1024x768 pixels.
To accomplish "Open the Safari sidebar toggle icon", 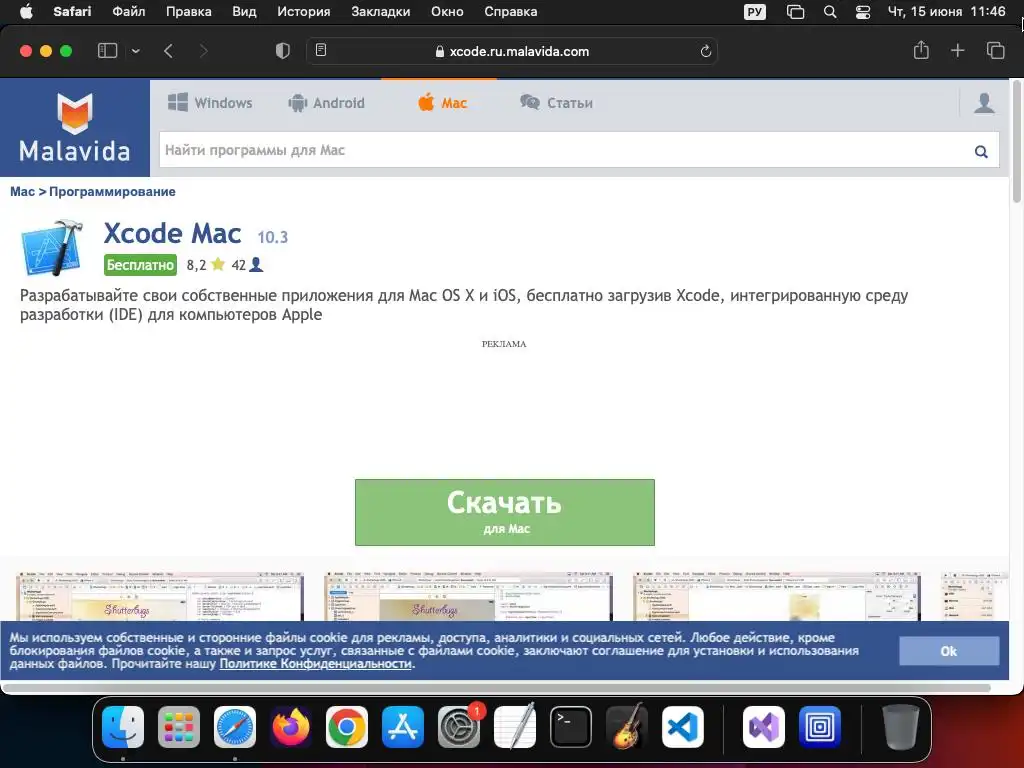I will point(107,51).
